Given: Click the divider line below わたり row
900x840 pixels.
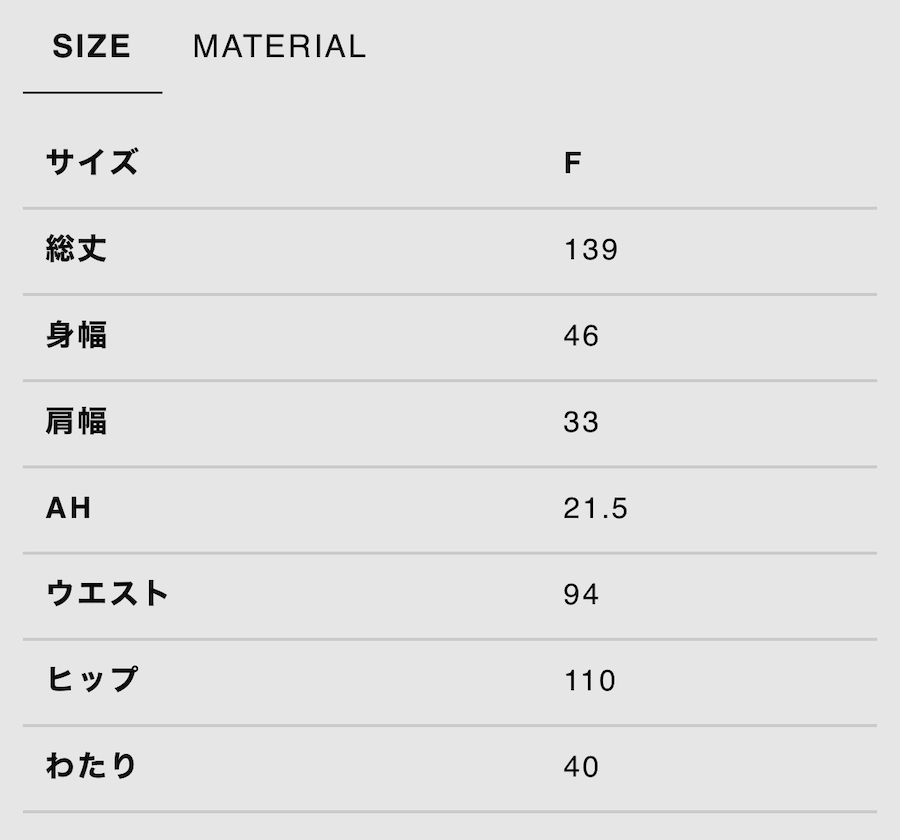Looking at the screenshot, I should 450,811.
